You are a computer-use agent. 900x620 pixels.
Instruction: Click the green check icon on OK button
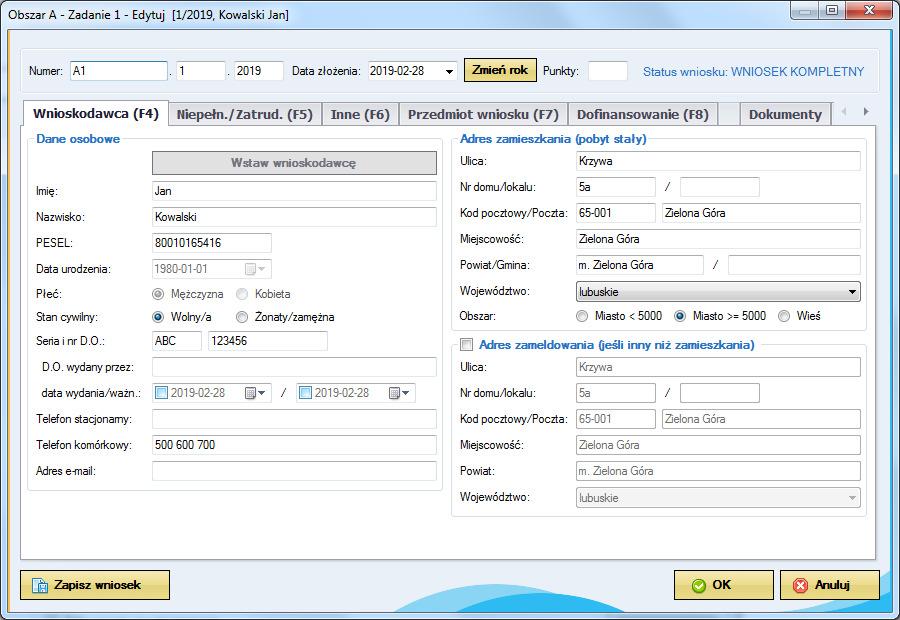(699, 585)
